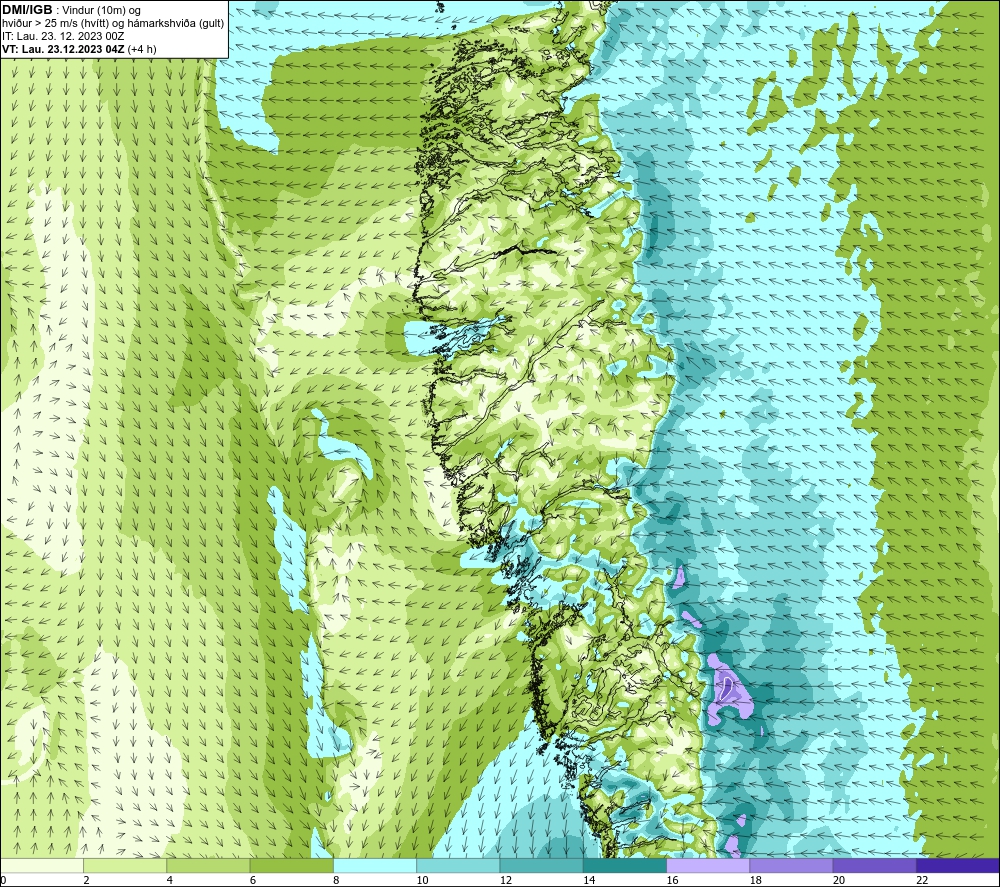Click the scale label 20
This screenshot has height=887, width=1000.
tap(839, 880)
